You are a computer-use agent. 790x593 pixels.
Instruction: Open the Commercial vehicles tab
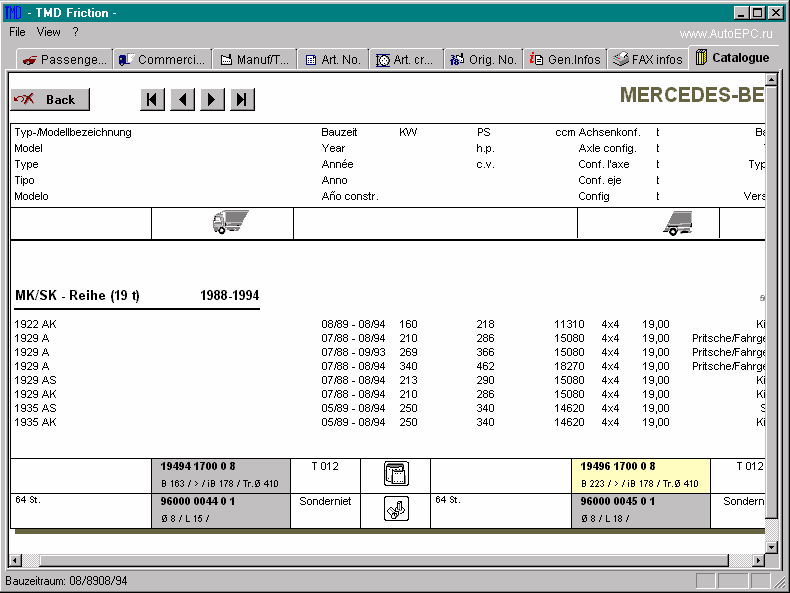click(x=162, y=59)
